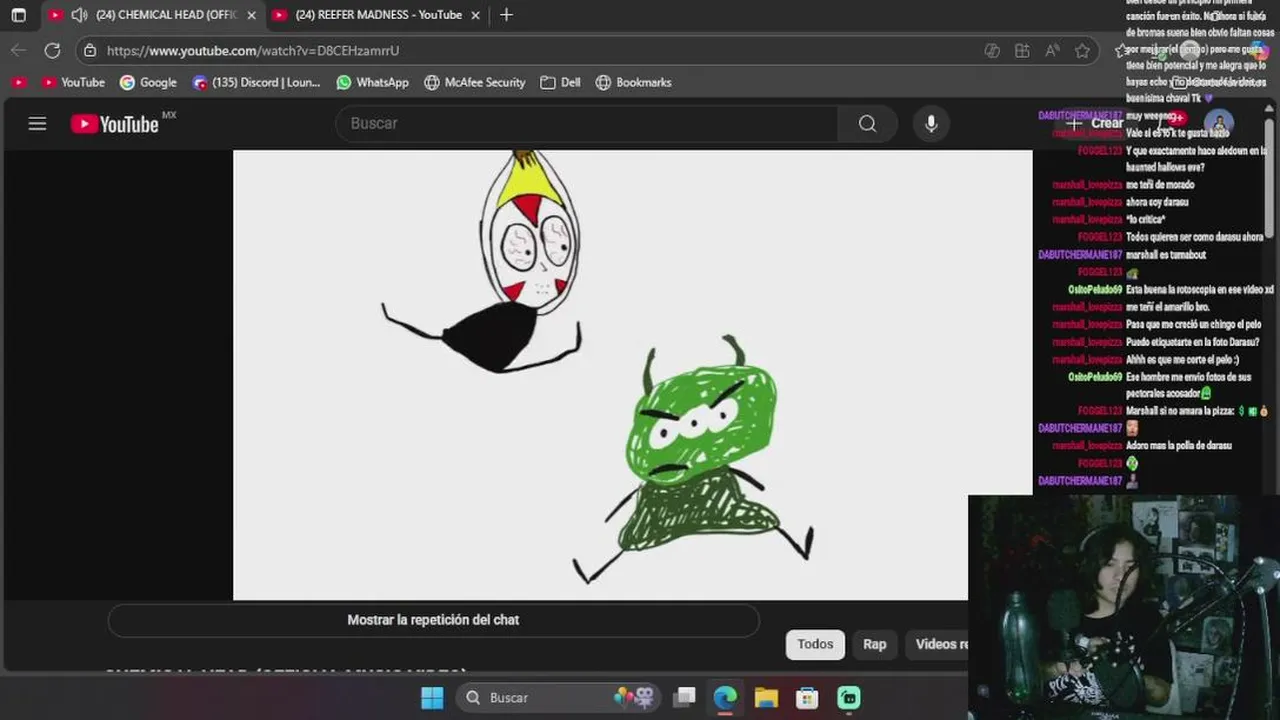
Task: Open File Explorer from the taskbar
Action: click(766, 698)
